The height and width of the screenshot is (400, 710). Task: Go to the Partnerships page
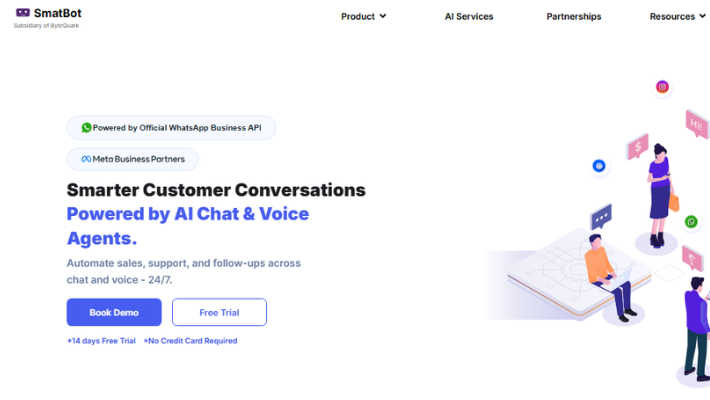574,16
